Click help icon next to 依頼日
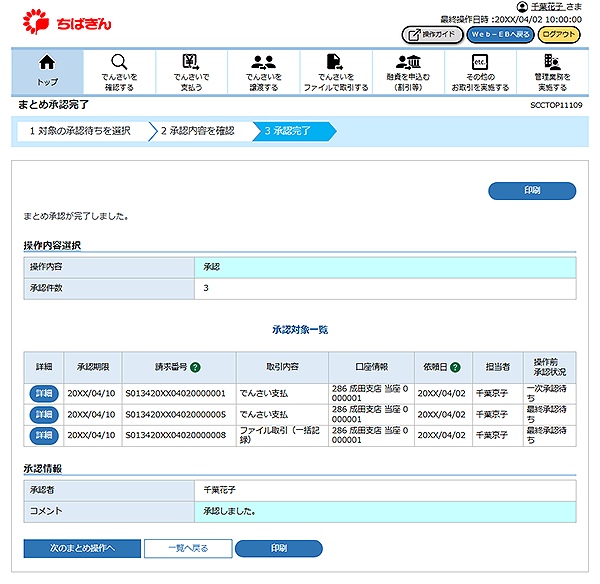 click(455, 367)
